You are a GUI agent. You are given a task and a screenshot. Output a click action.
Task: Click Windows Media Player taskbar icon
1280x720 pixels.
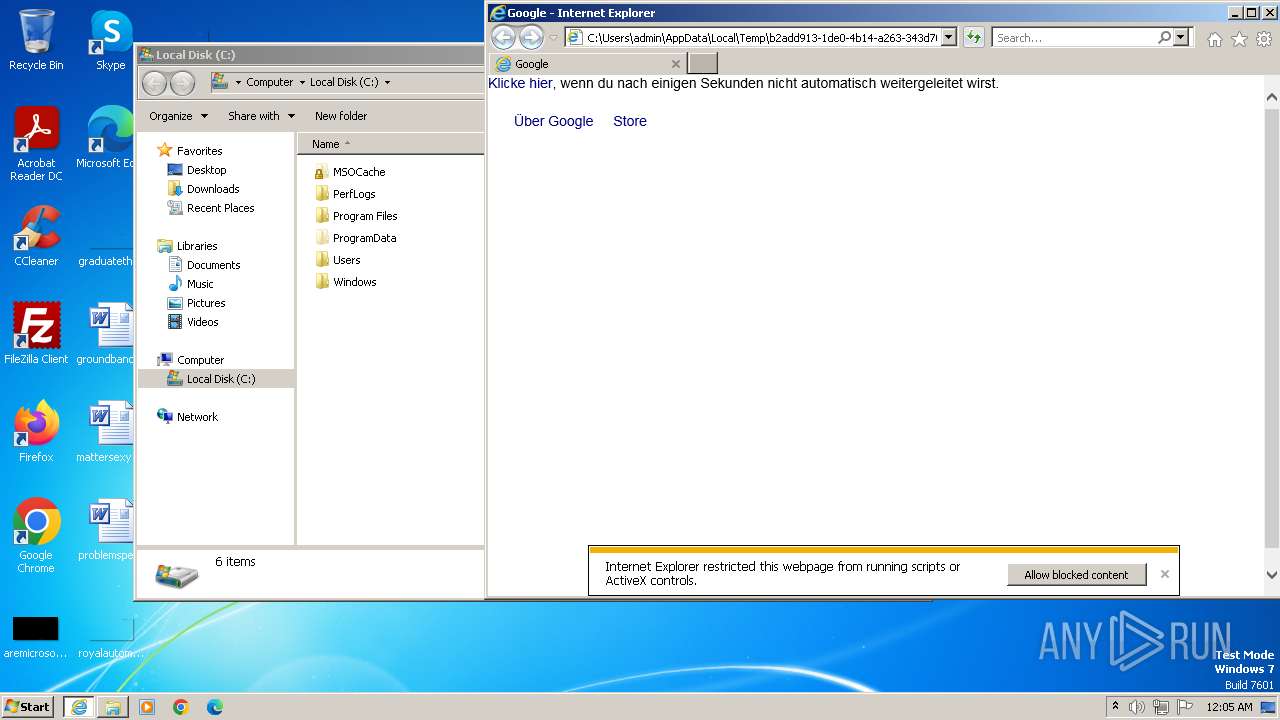click(x=147, y=707)
